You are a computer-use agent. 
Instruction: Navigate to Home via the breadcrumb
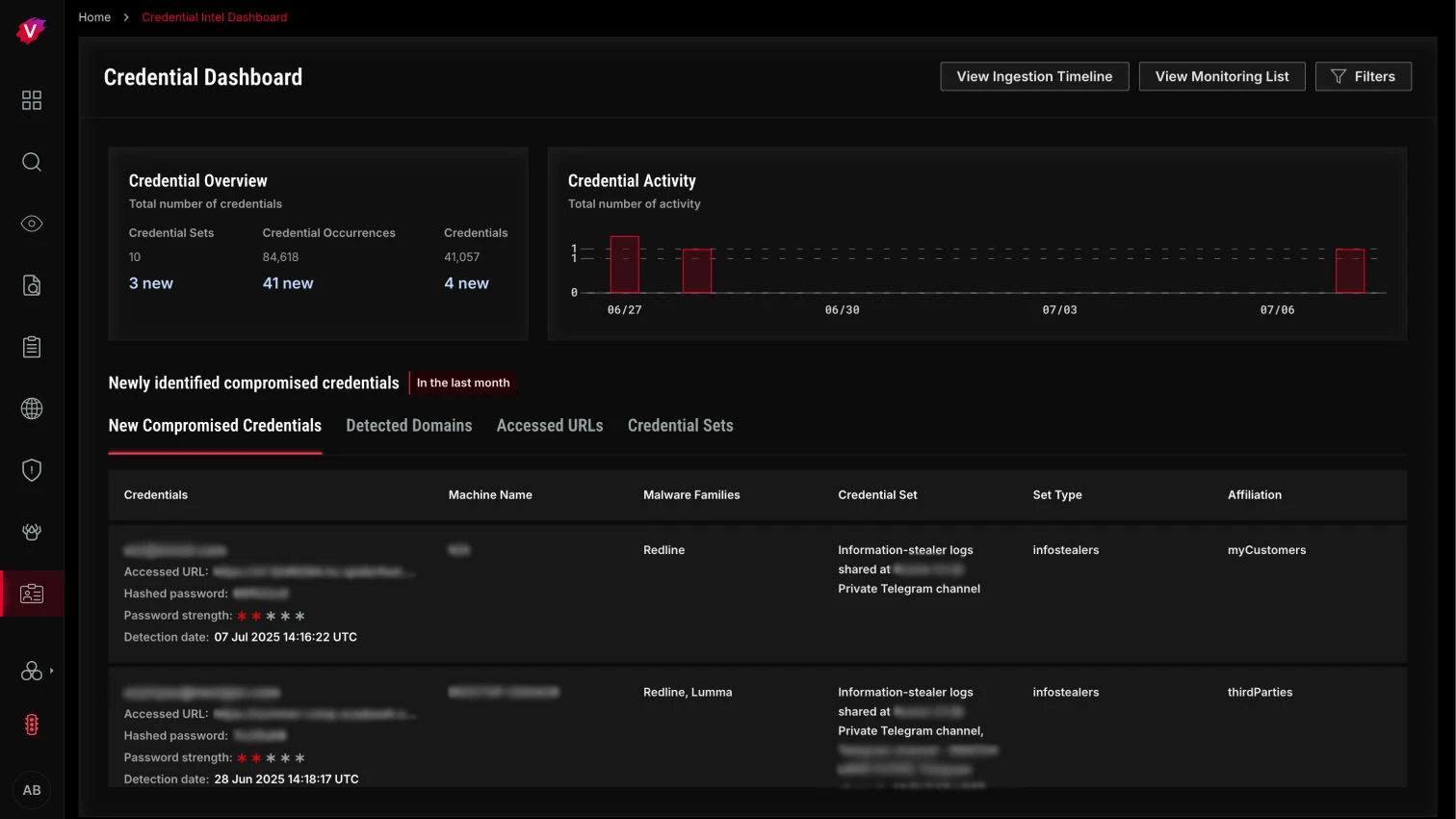coord(94,16)
